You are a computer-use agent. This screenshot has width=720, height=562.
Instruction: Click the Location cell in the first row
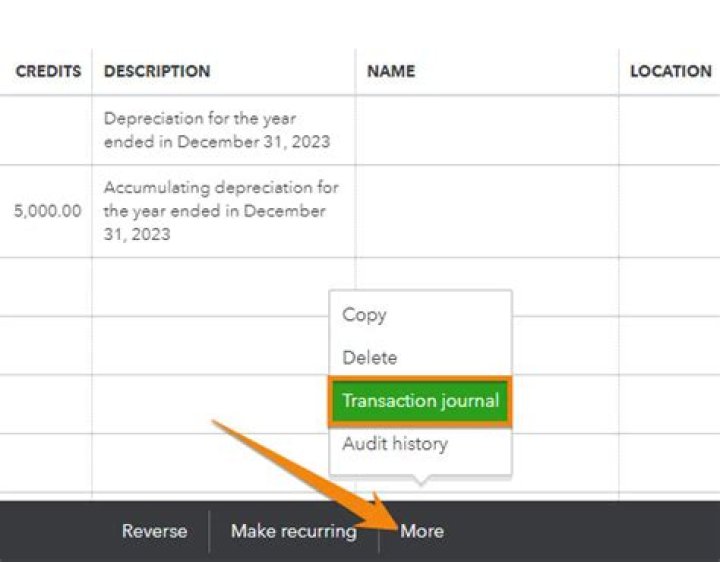tap(669, 130)
